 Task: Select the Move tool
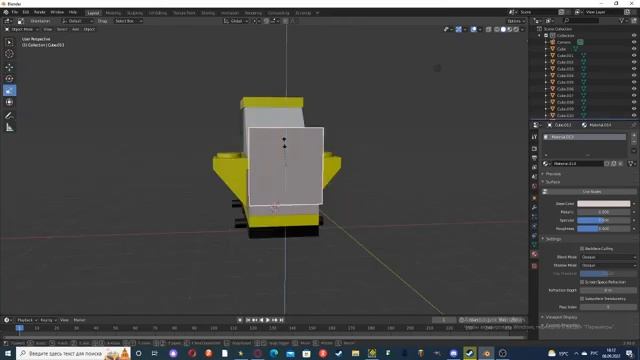point(9,67)
